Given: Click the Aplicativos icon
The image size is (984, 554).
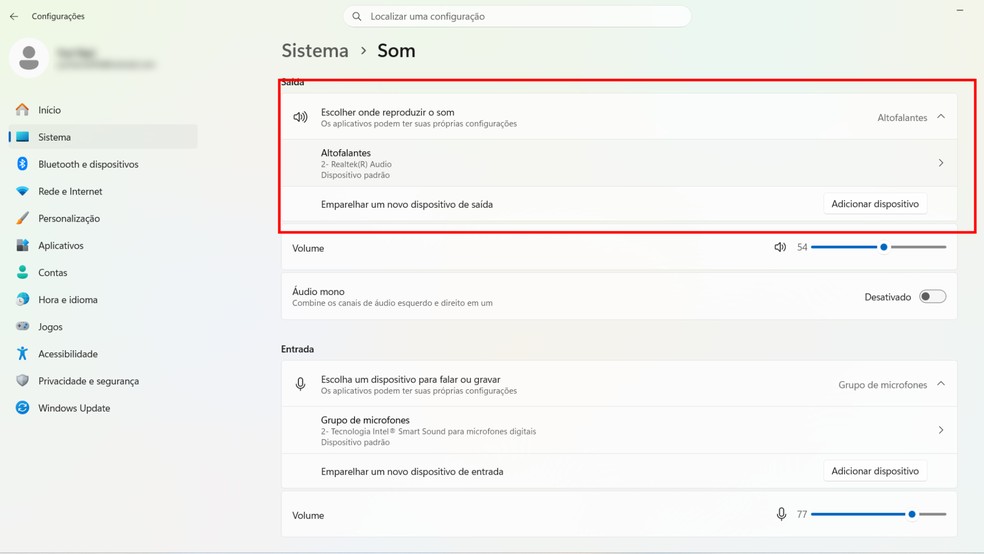Looking at the screenshot, I should (x=23, y=245).
